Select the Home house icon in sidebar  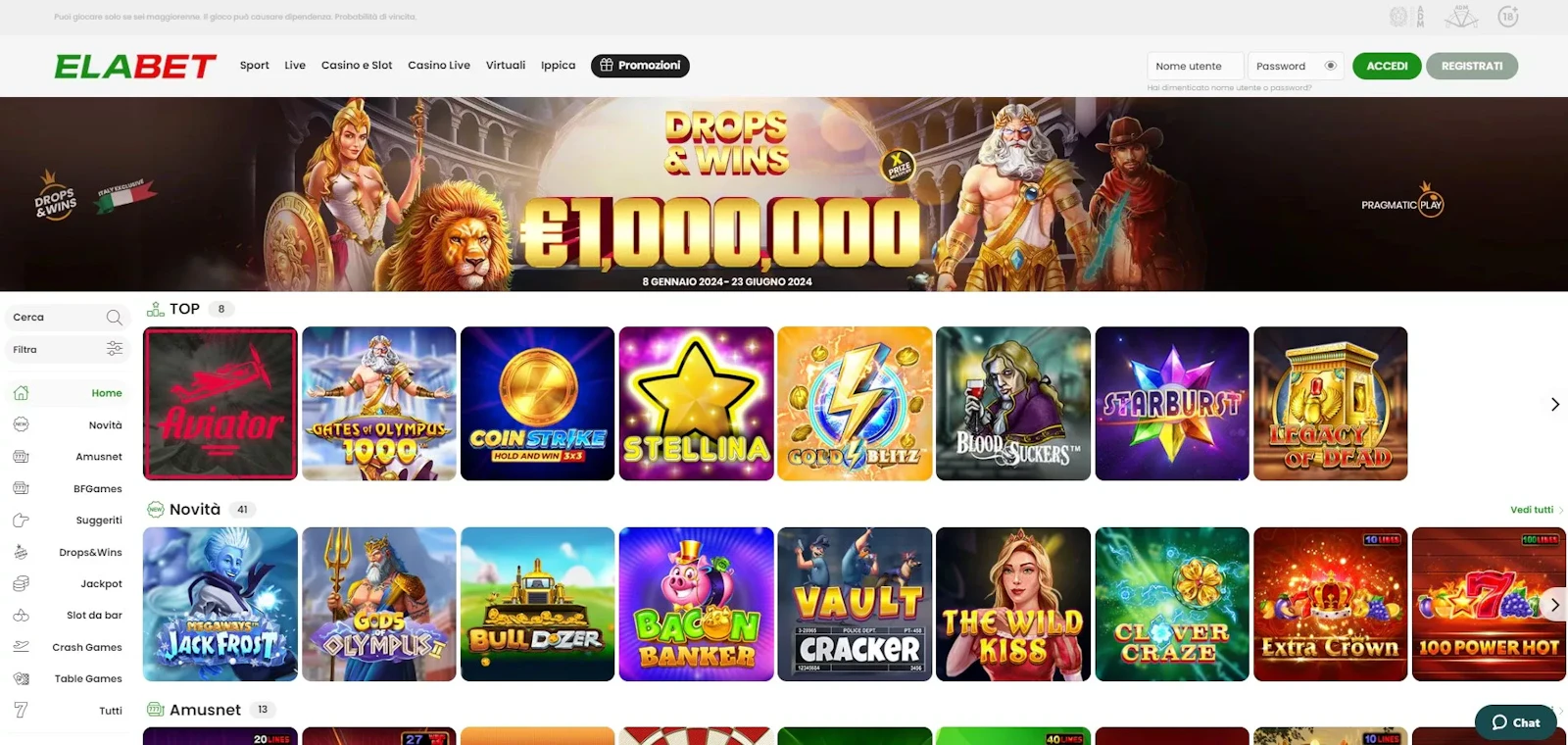[x=21, y=393]
